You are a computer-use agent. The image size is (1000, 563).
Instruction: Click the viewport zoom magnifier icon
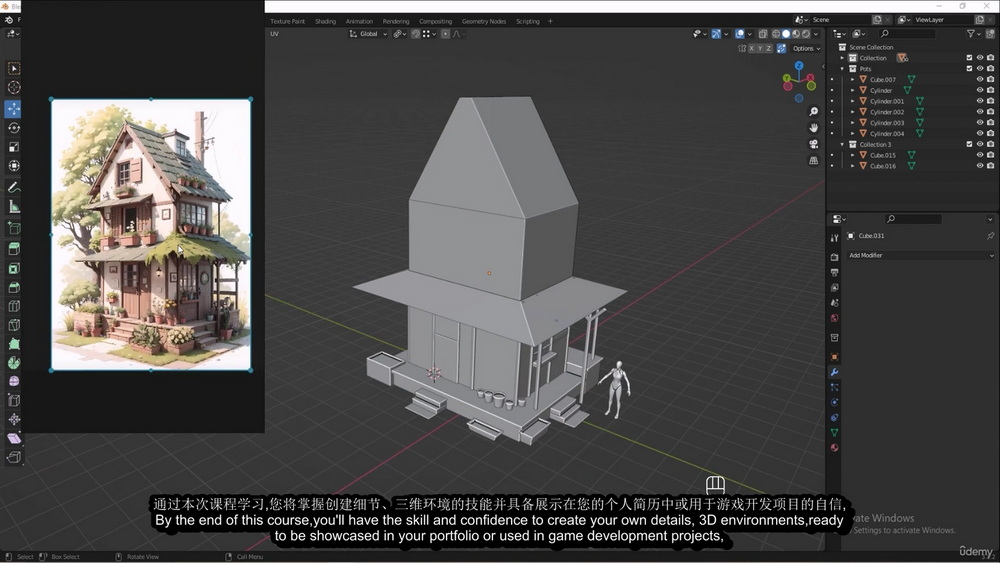coord(813,112)
